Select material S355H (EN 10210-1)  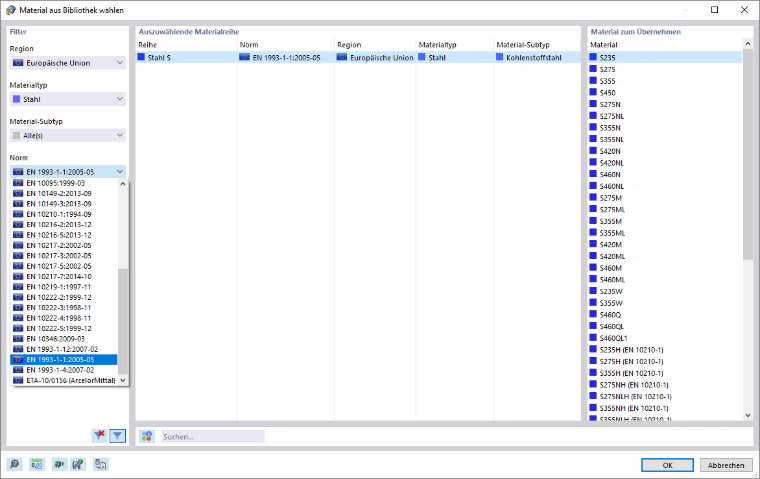coord(665,373)
